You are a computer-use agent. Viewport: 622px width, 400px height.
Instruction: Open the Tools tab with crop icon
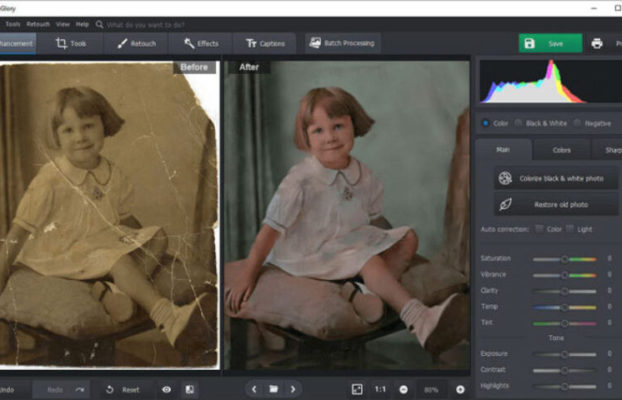point(71,43)
